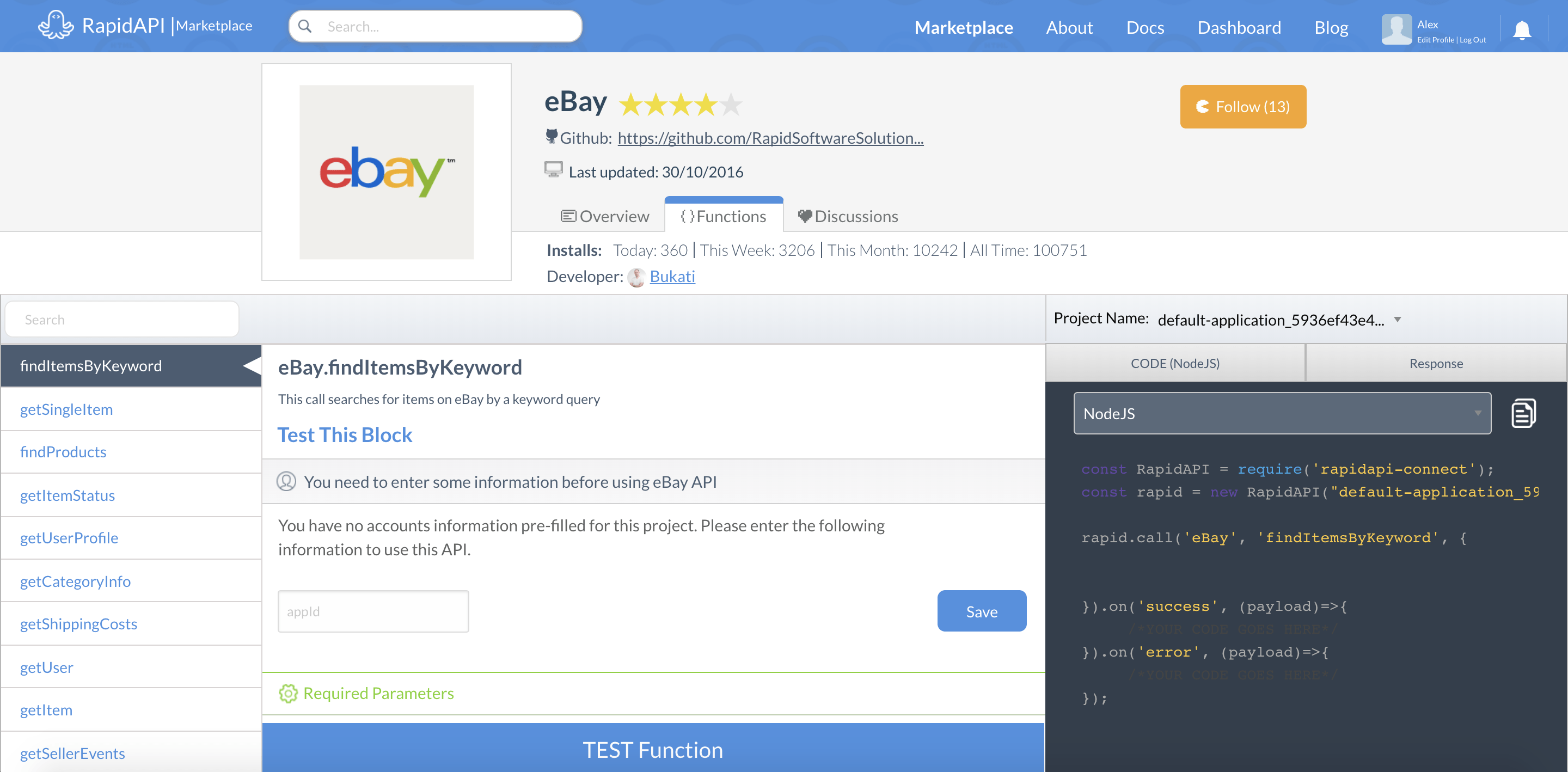Open Dashboard in top navigation
The width and height of the screenshot is (1568, 772).
(1239, 27)
